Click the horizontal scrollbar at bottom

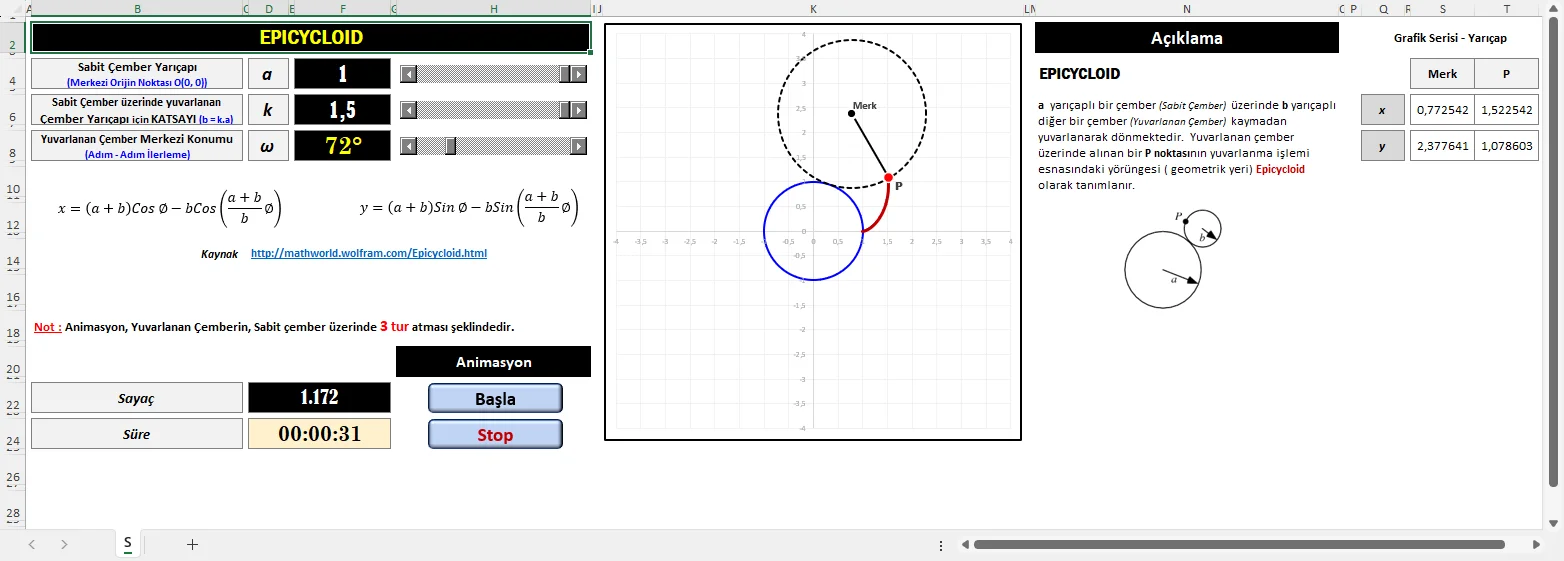[1239, 545]
